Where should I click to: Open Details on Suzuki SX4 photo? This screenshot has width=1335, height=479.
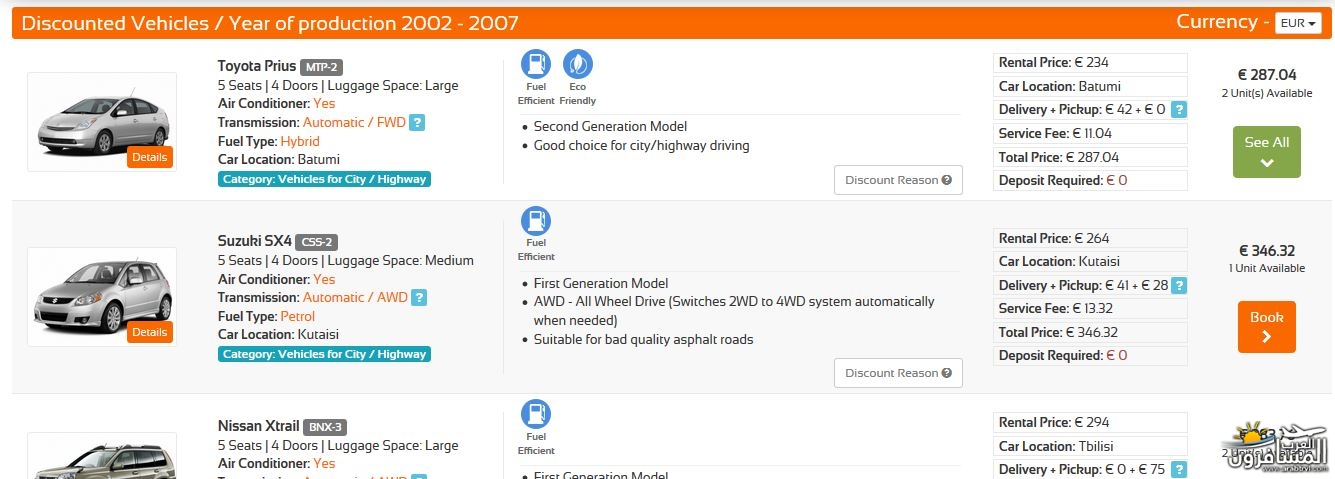[x=150, y=332]
